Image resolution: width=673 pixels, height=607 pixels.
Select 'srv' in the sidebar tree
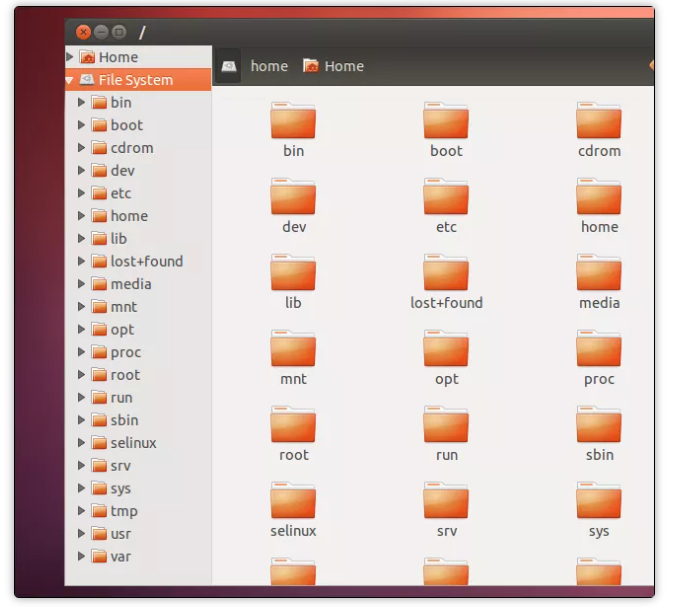121,466
